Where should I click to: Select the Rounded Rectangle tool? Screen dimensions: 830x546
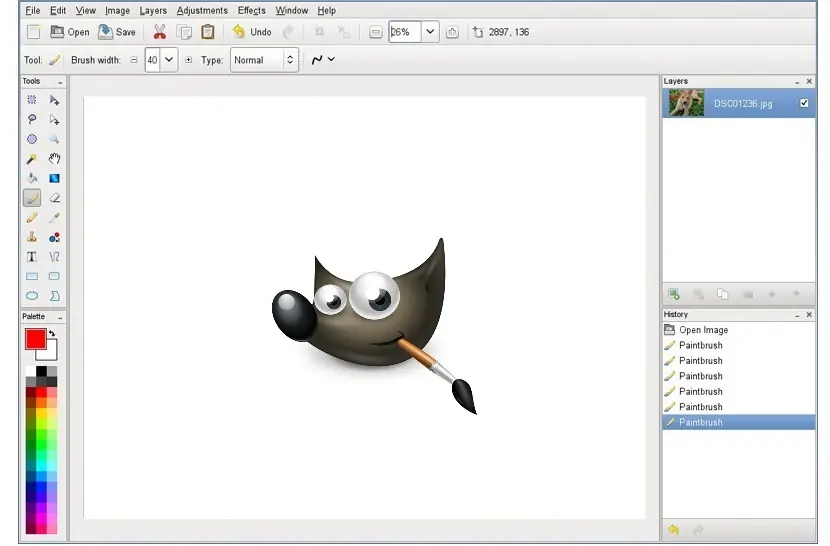pyautogui.click(x=54, y=276)
